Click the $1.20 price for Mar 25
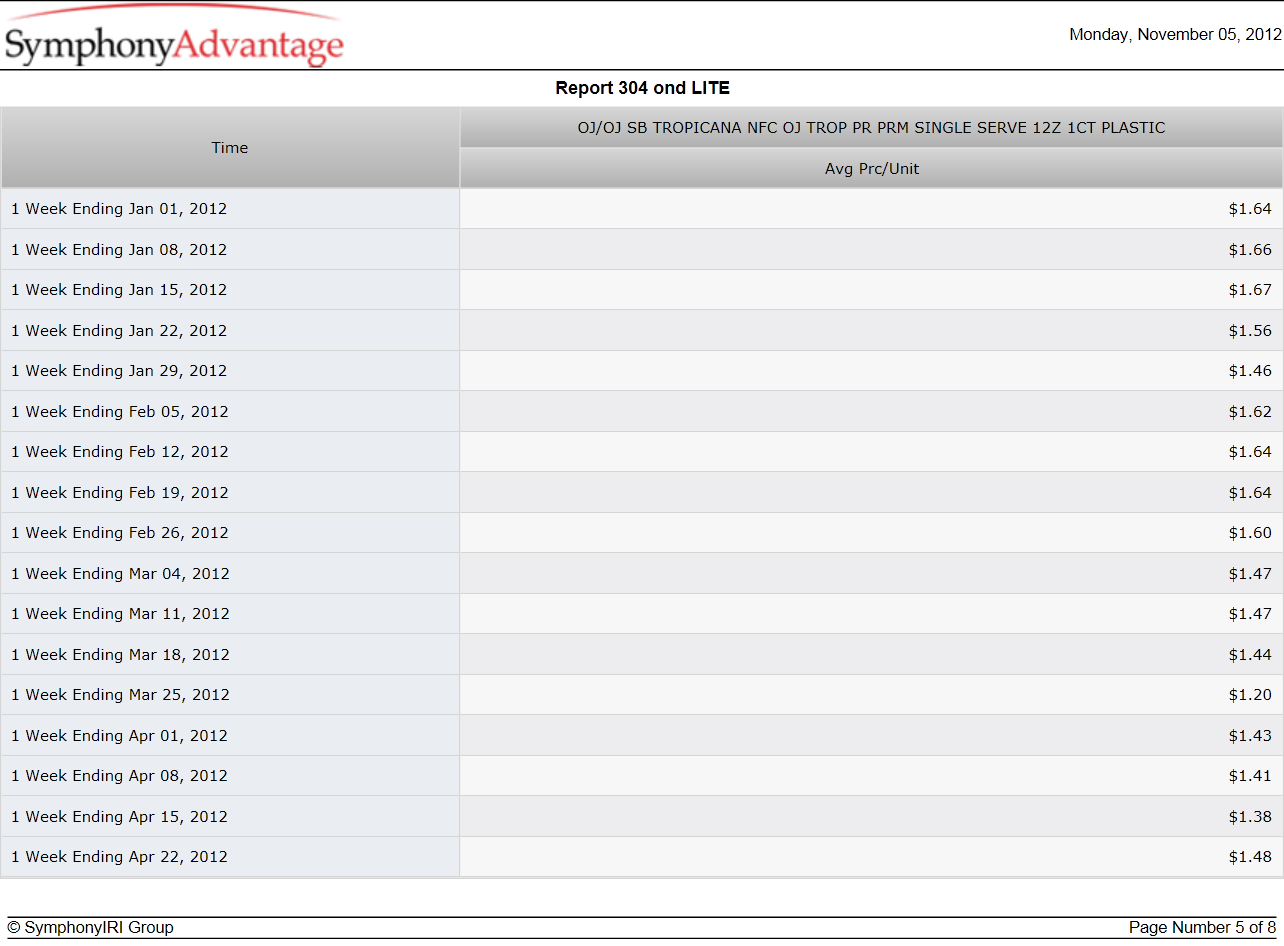Screen dimensions: 1284x946 [1250, 695]
